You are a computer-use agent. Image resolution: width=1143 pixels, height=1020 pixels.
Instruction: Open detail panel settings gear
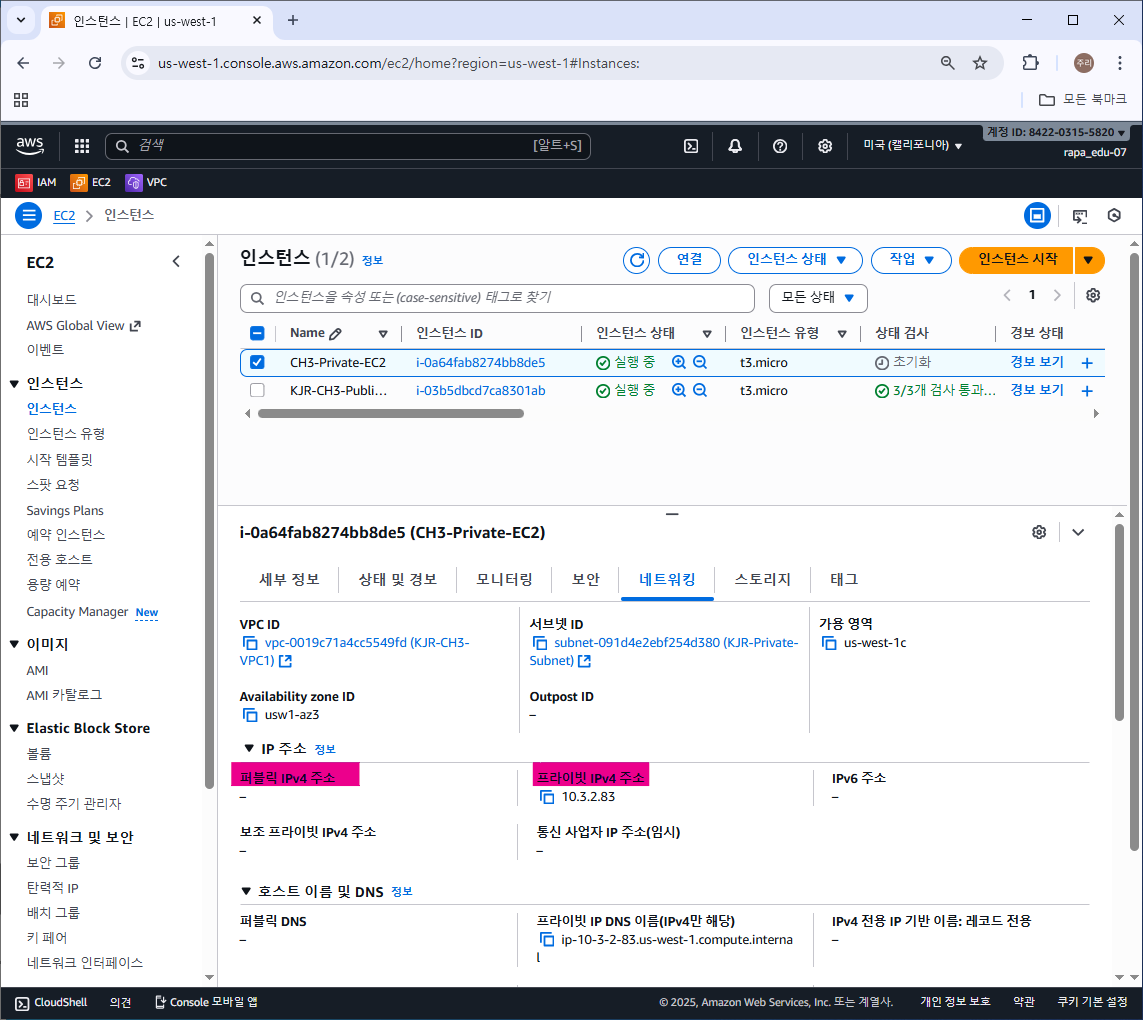coord(1039,532)
